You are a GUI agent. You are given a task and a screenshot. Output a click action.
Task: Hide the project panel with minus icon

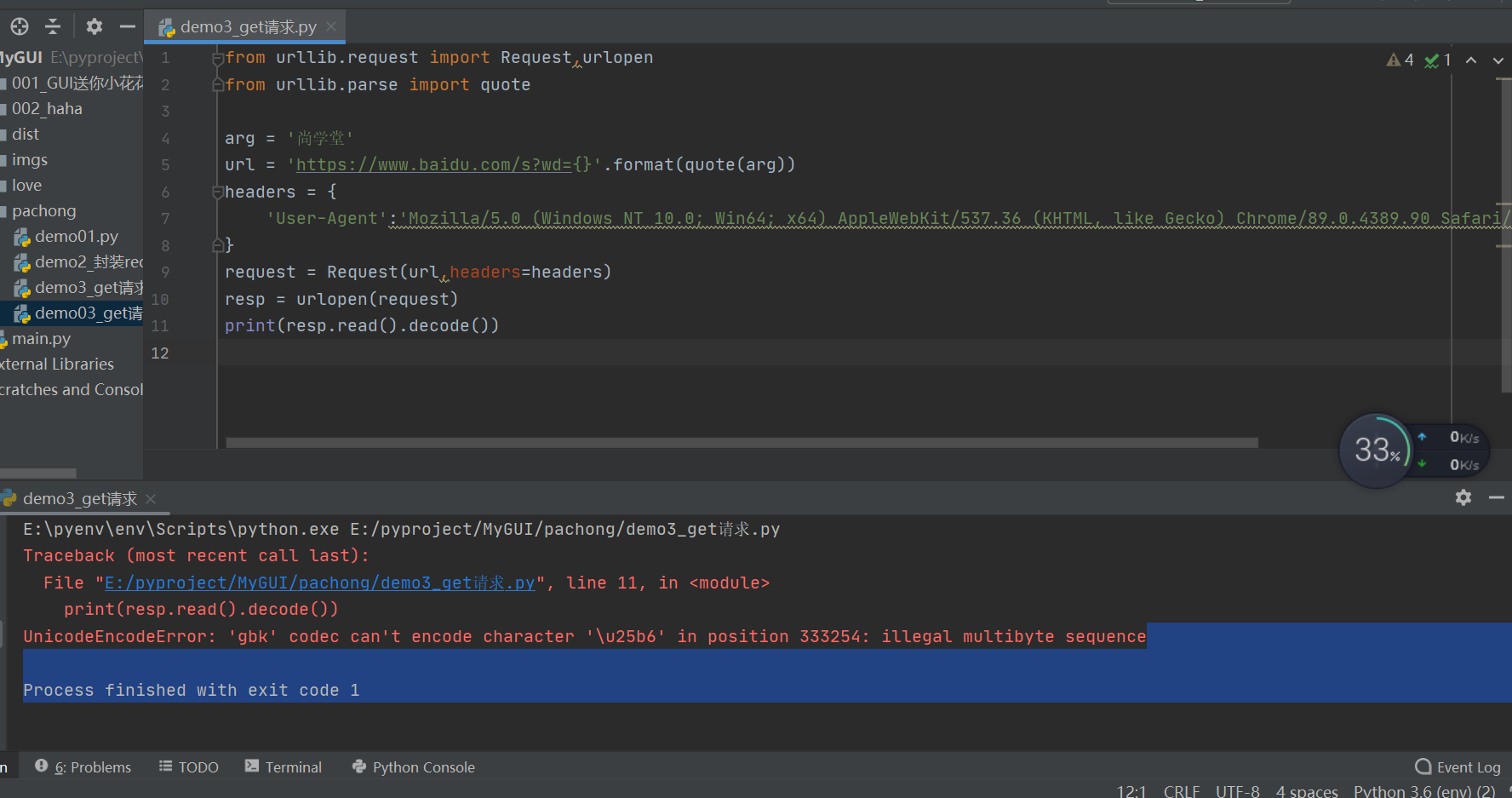click(128, 26)
